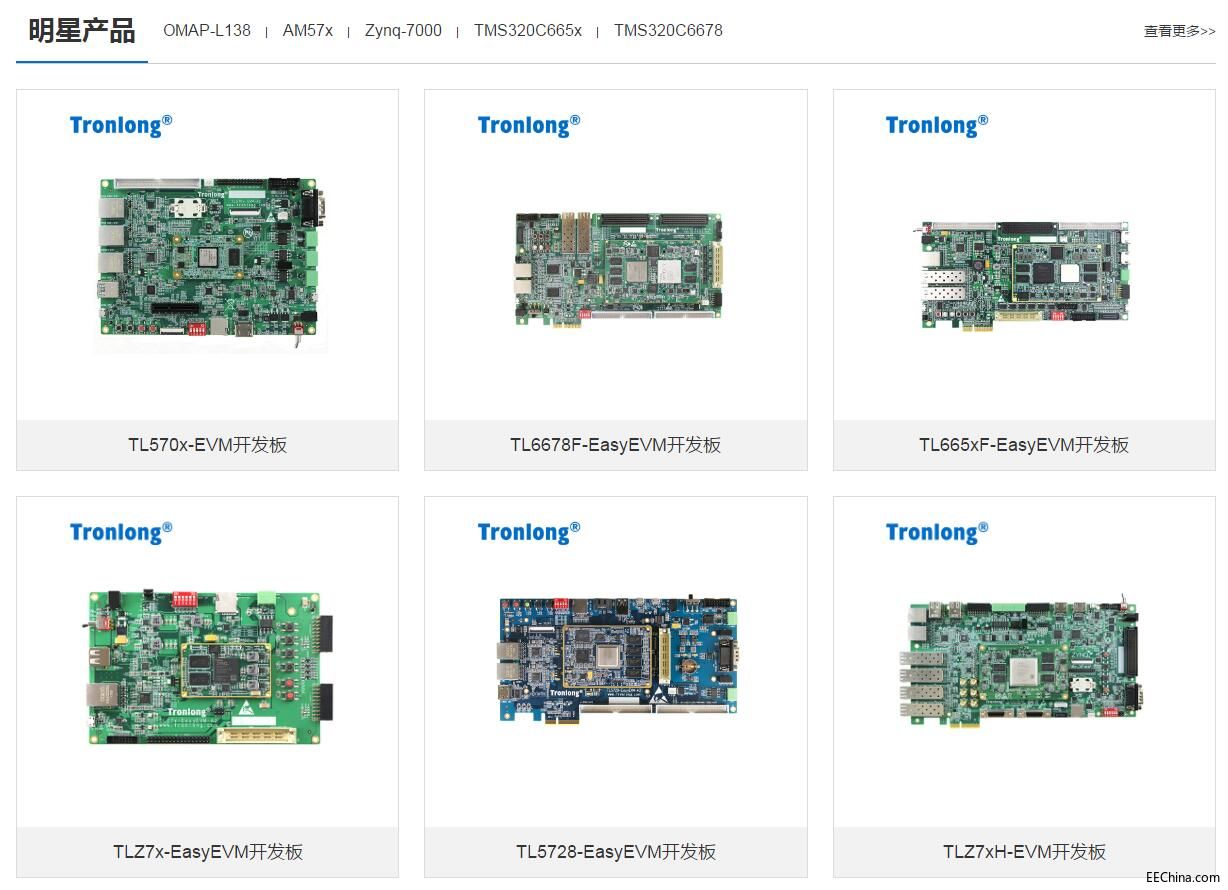Click the Tronlong logo on TL570x-EVM card
Viewport: 1228px width, 890px height.
coord(121,125)
